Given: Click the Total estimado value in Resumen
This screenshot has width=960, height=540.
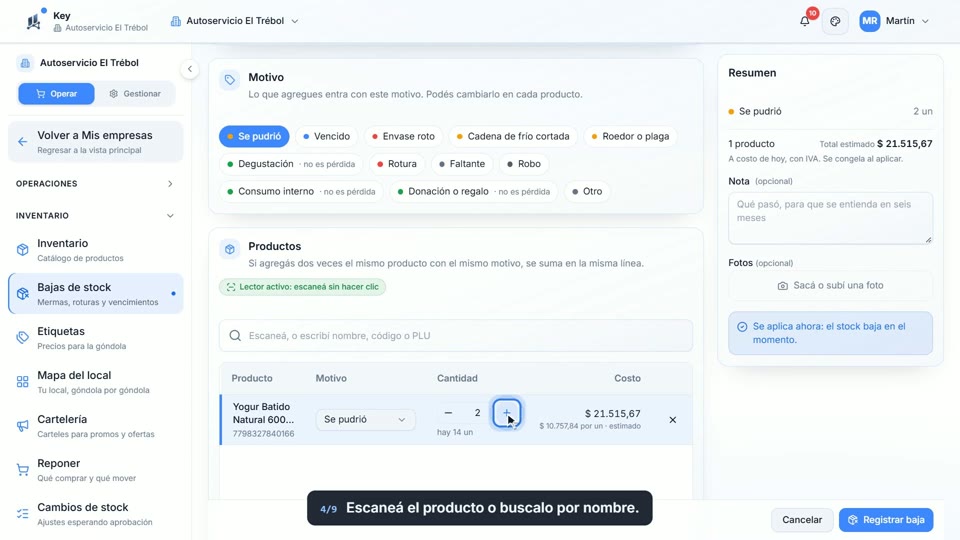Looking at the screenshot, I should (x=904, y=144).
